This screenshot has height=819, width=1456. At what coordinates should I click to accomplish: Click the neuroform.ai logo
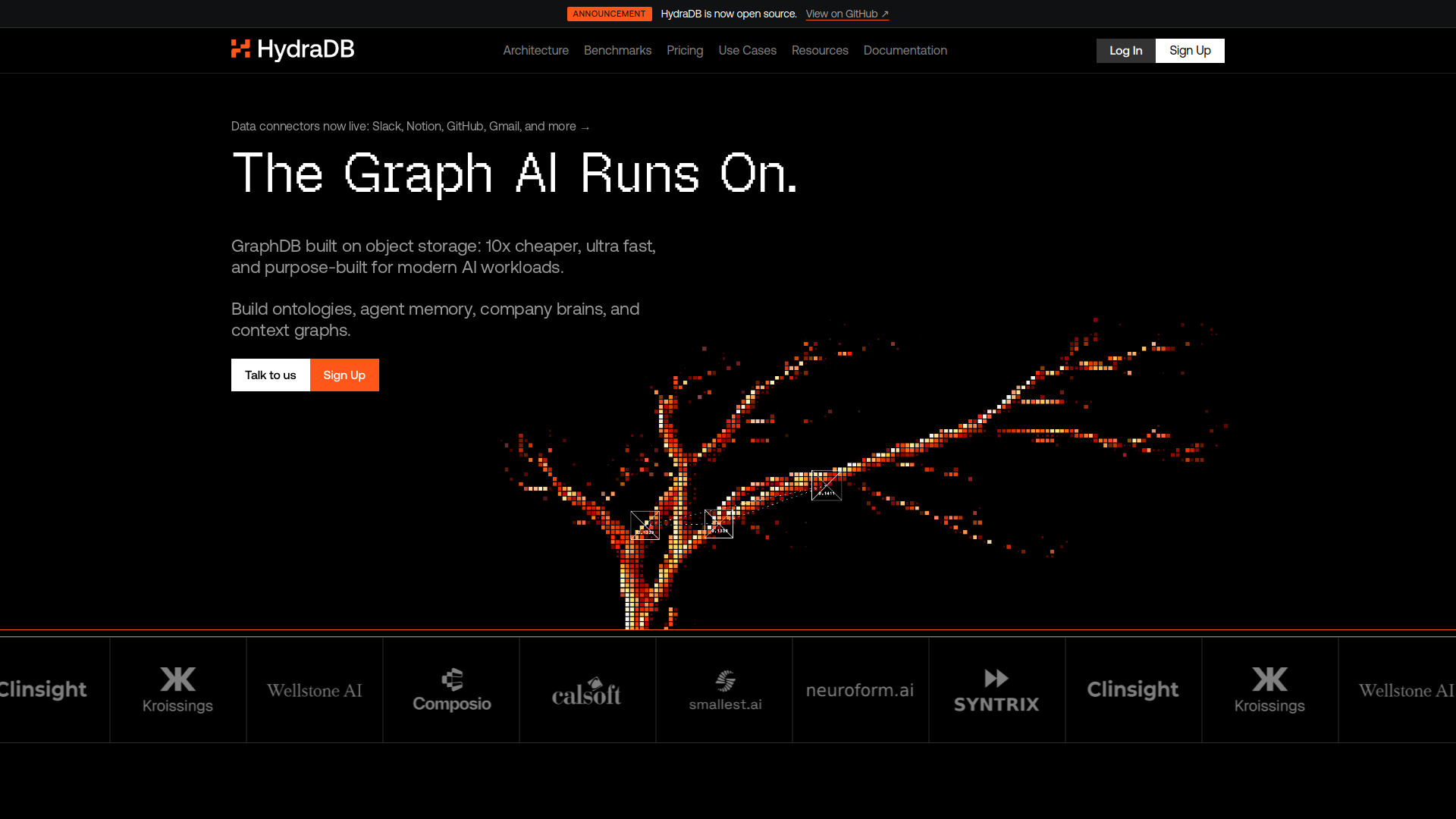coord(860,690)
